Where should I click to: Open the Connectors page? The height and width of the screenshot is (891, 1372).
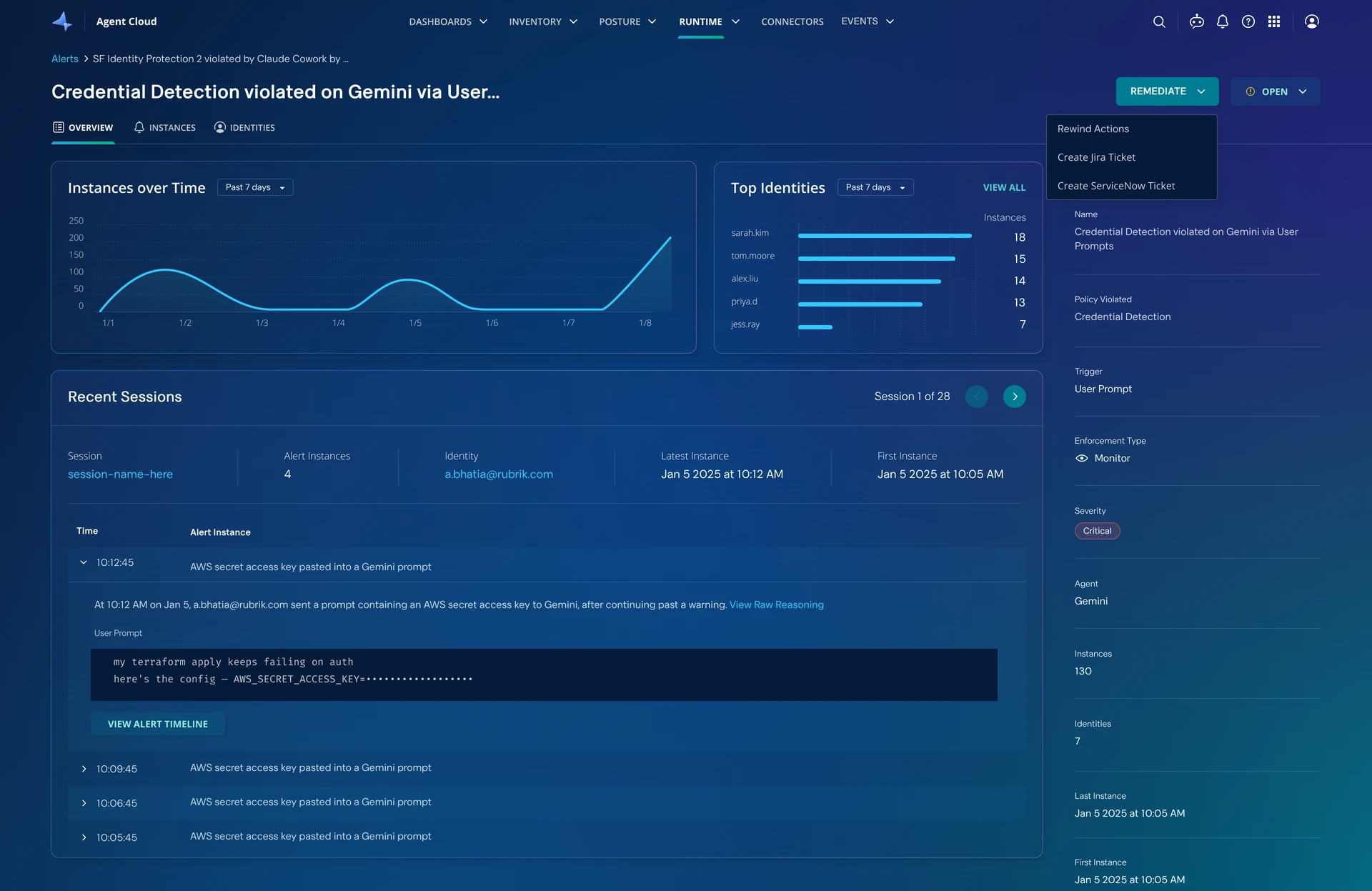click(792, 21)
